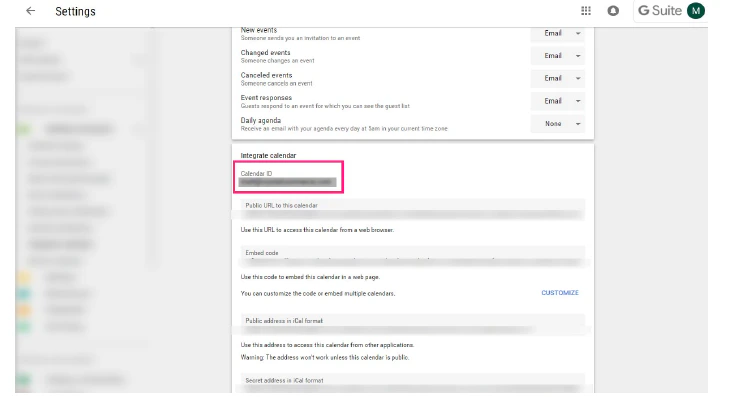This screenshot has width=735, height=397.
Task: Click the G Suite logo
Action: 660,11
